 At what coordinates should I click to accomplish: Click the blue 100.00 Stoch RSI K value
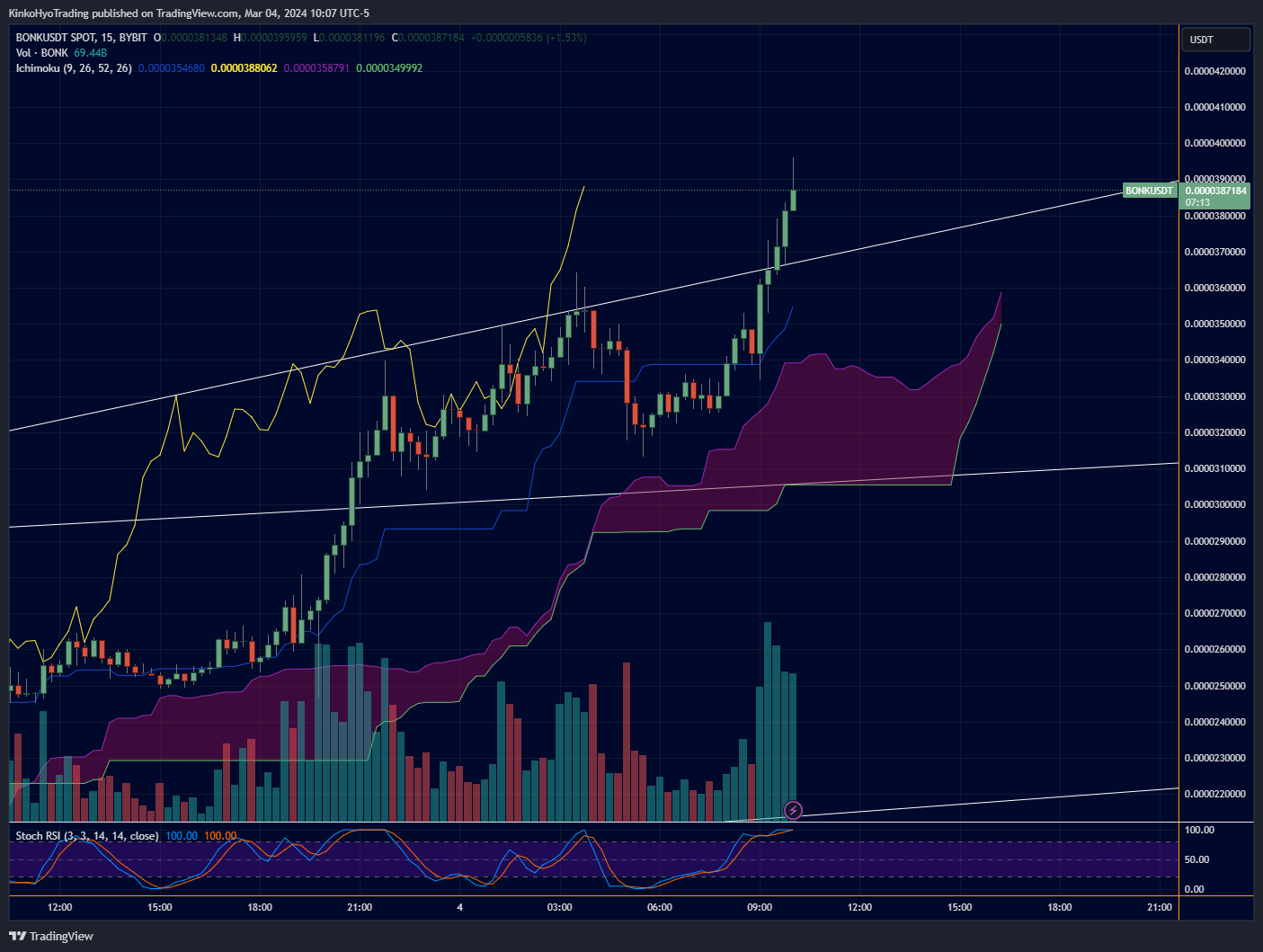tap(182, 836)
